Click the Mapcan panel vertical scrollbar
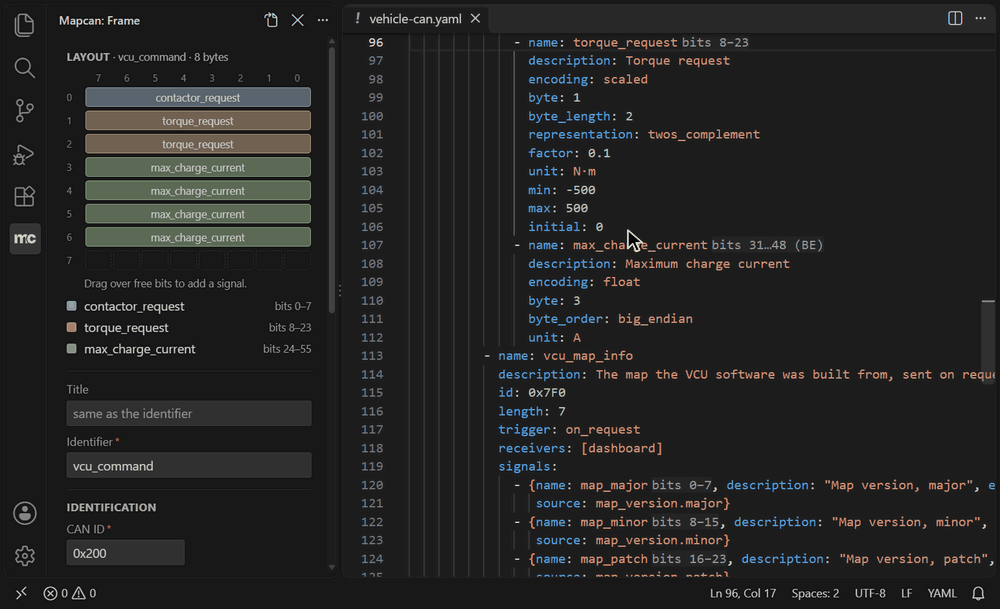The height and width of the screenshot is (609, 1000). 332,179
